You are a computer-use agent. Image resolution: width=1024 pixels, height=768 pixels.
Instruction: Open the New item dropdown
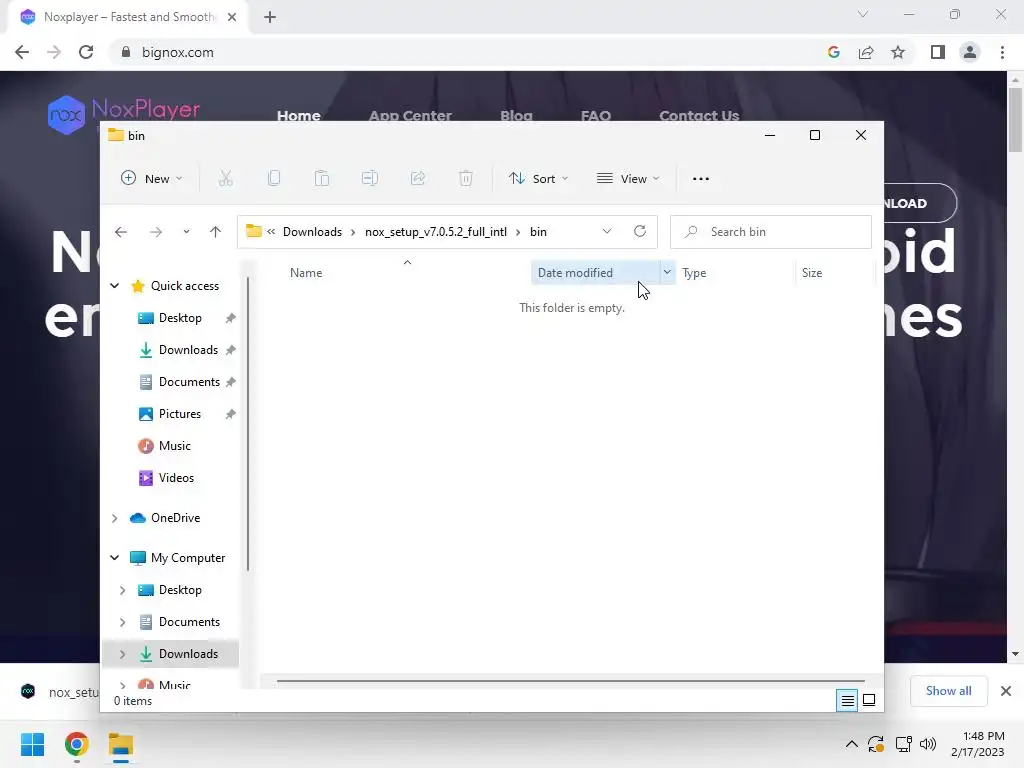pos(152,178)
